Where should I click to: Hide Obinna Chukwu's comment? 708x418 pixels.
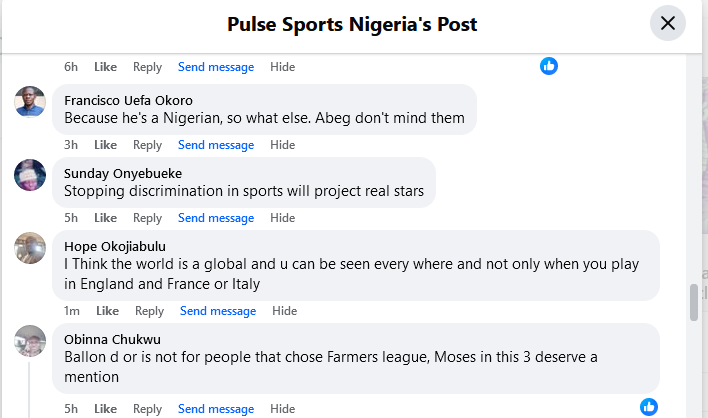click(x=283, y=409)
